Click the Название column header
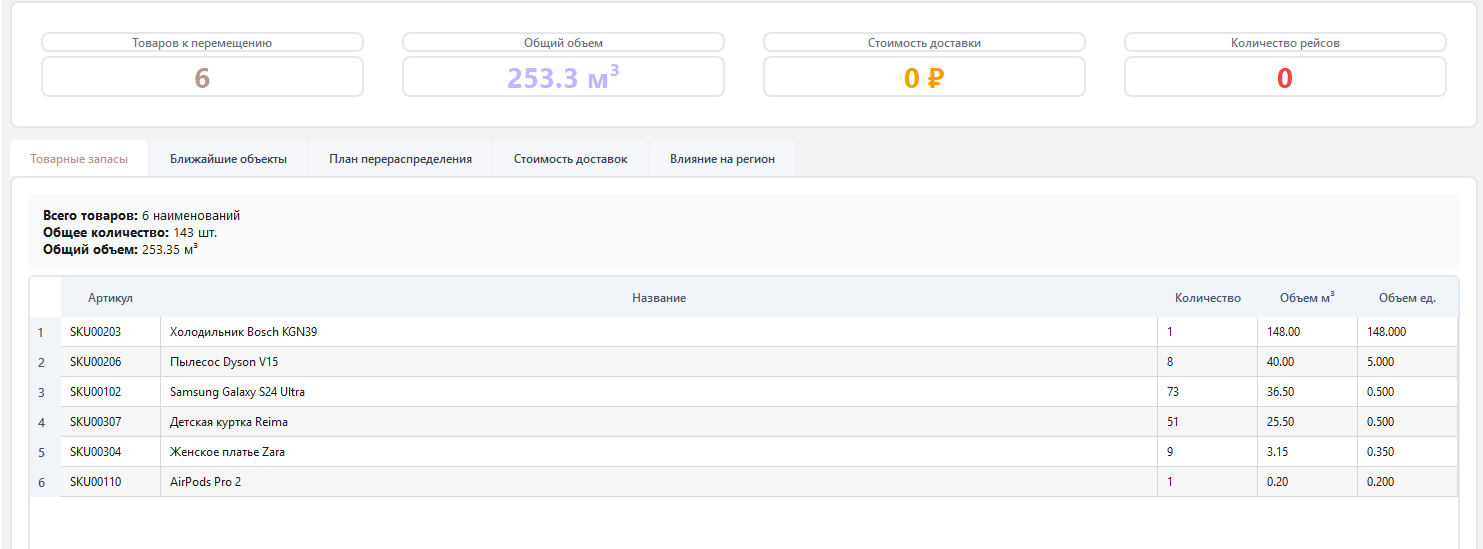The width and height of the screenshot is (1483, 549). click(658, 298)
